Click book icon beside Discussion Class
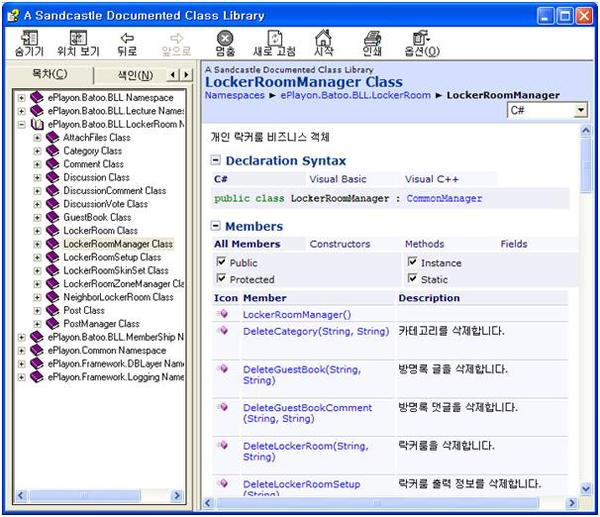600x517 pixels. point(52,177)
